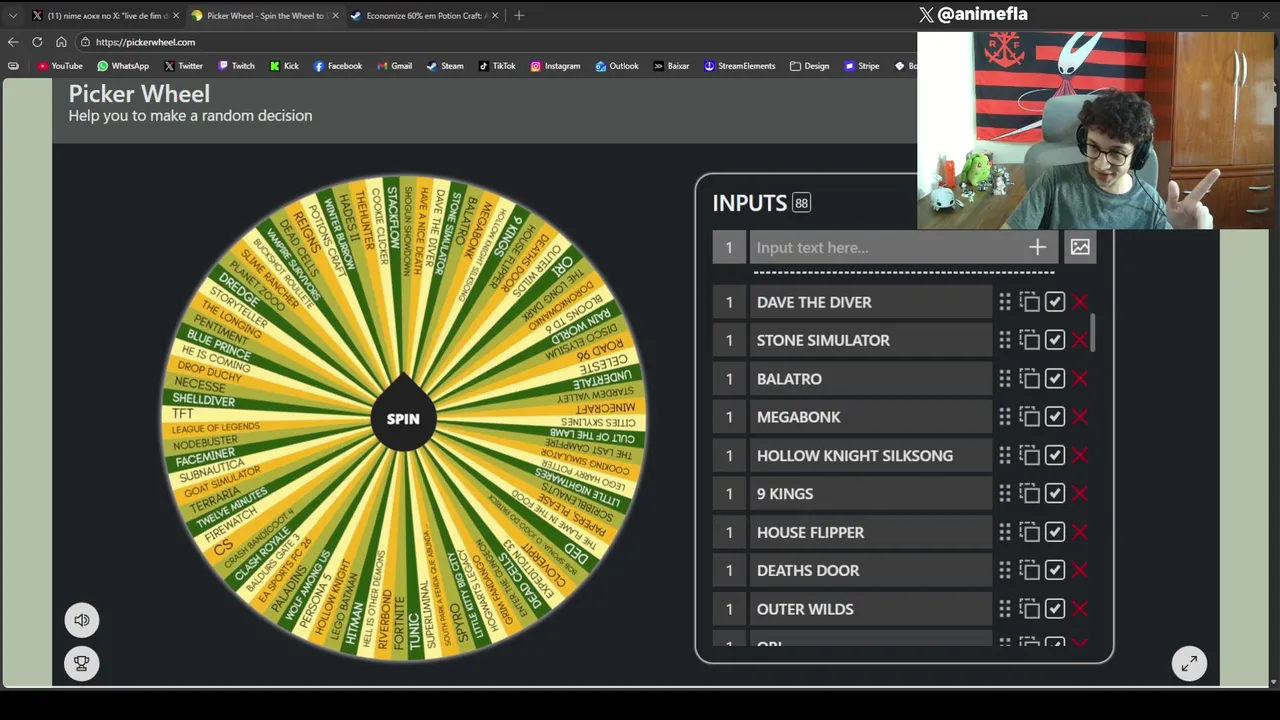This screenshot has height=720, width=1280.
Task: Reload the Picker Wheel page
Action: [x=37, y=42]
